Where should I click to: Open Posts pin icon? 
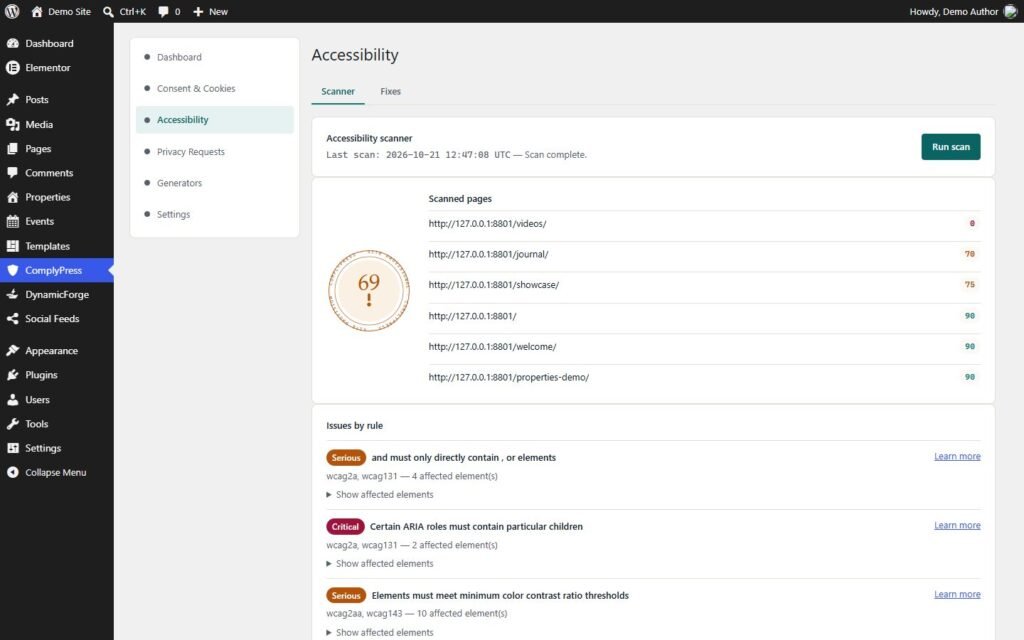click(12, 99)
